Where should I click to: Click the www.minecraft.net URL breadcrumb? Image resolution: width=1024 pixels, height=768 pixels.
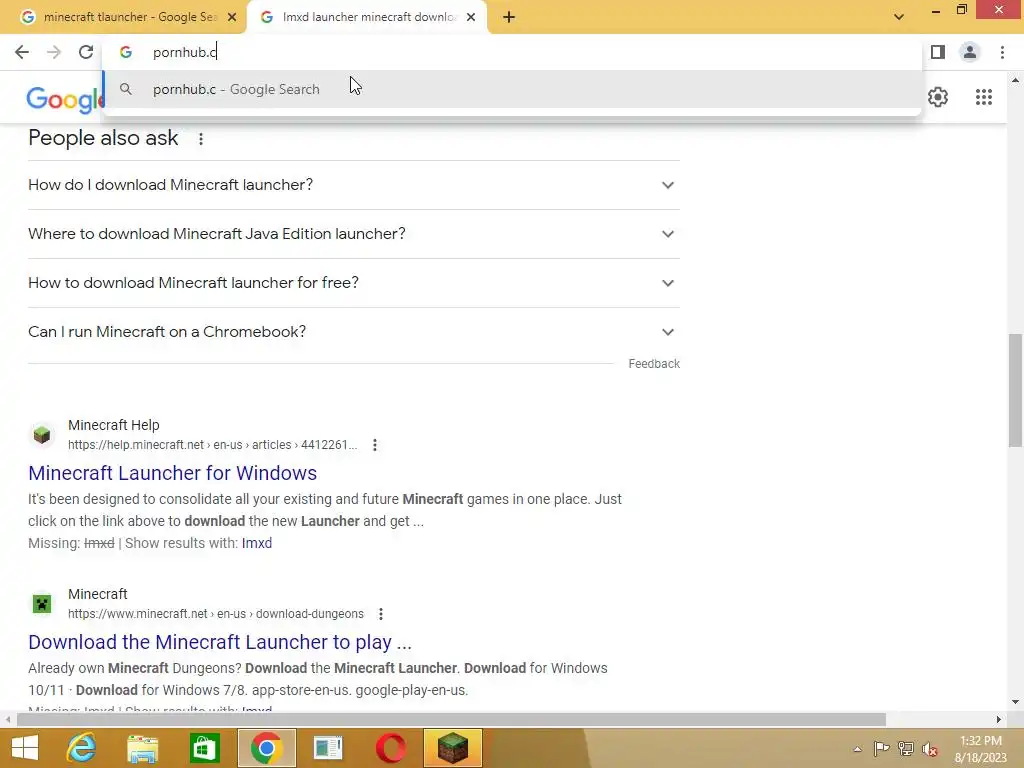coord(216,614)
